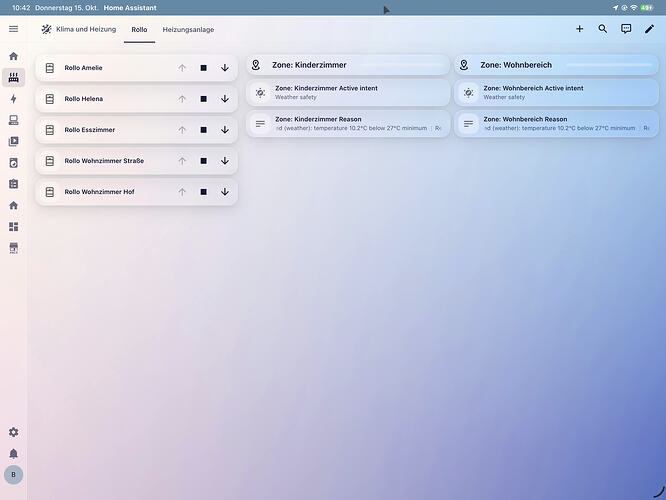Click Zone Kinderzimmer Active intent icon
Image resolution: width=666 pixels, height=500 pixels.
[260, 93]
